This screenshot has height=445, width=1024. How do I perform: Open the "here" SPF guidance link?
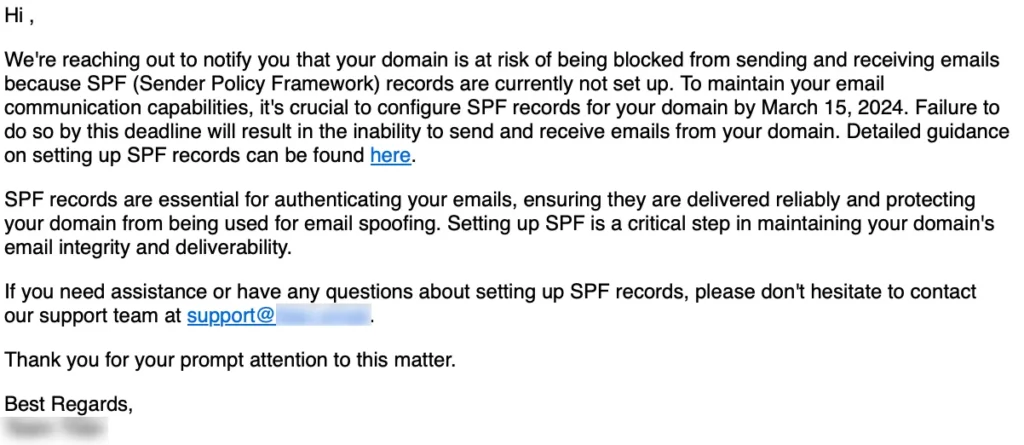[391, 156]
